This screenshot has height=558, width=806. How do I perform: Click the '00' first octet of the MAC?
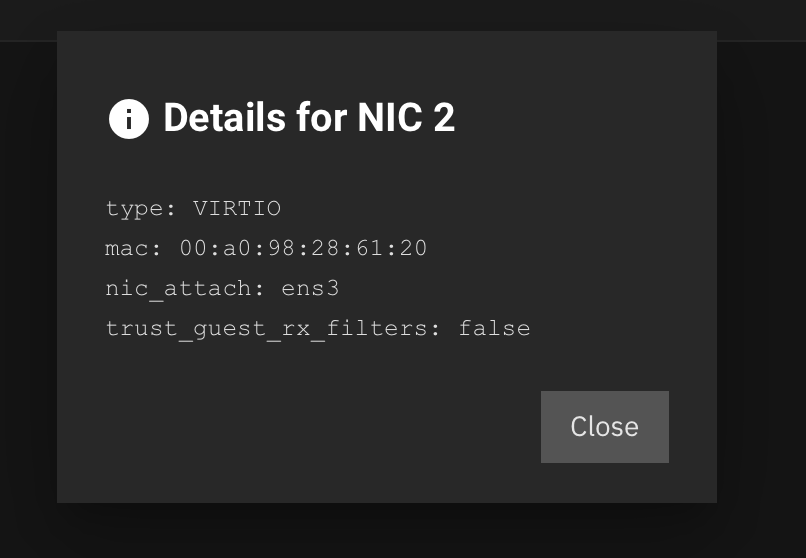point(193,249)
